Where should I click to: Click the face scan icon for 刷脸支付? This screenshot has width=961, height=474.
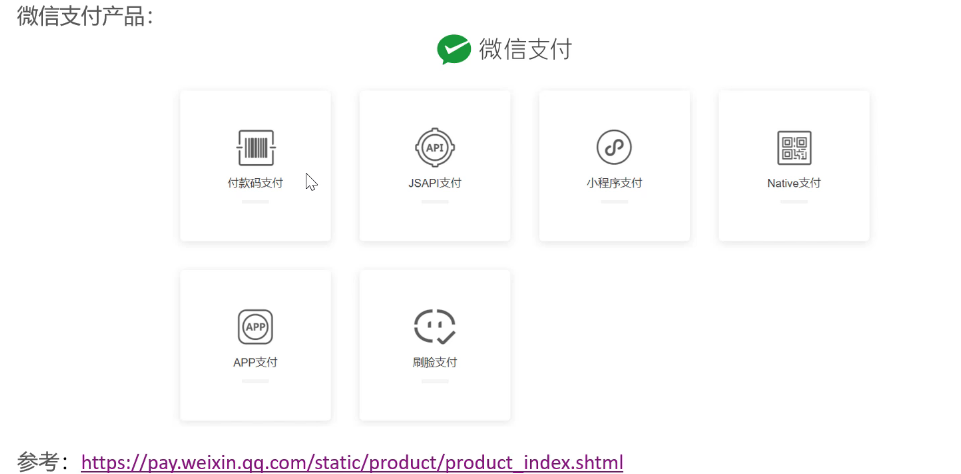click(x=435, y=326)
